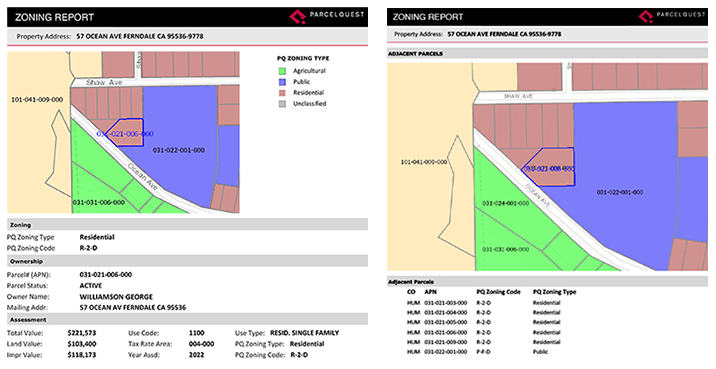716x369 pixels.
Task: Click the Adjacent Parcels header above the table
Action: pyautogui.click(x=547, y=282)
